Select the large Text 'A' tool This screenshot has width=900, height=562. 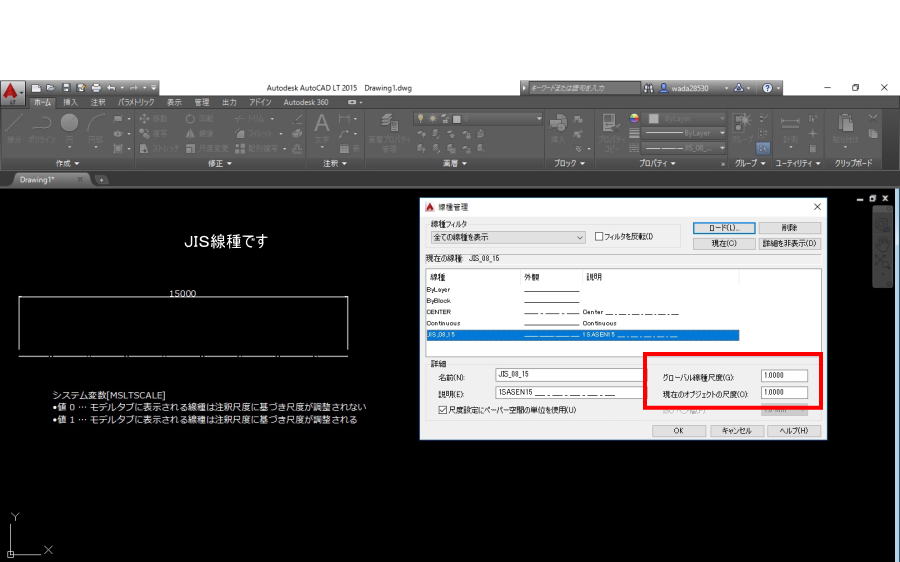321,123
